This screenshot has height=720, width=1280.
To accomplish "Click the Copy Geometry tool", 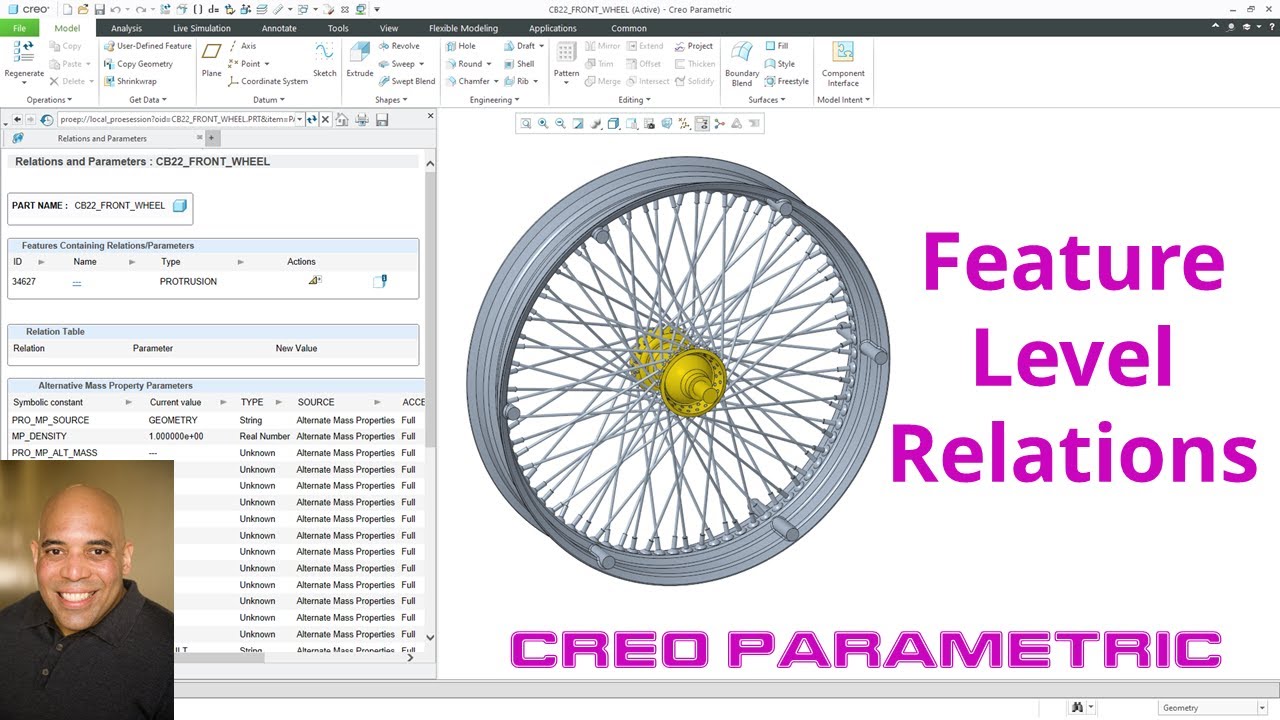I will tap(137, 64).
